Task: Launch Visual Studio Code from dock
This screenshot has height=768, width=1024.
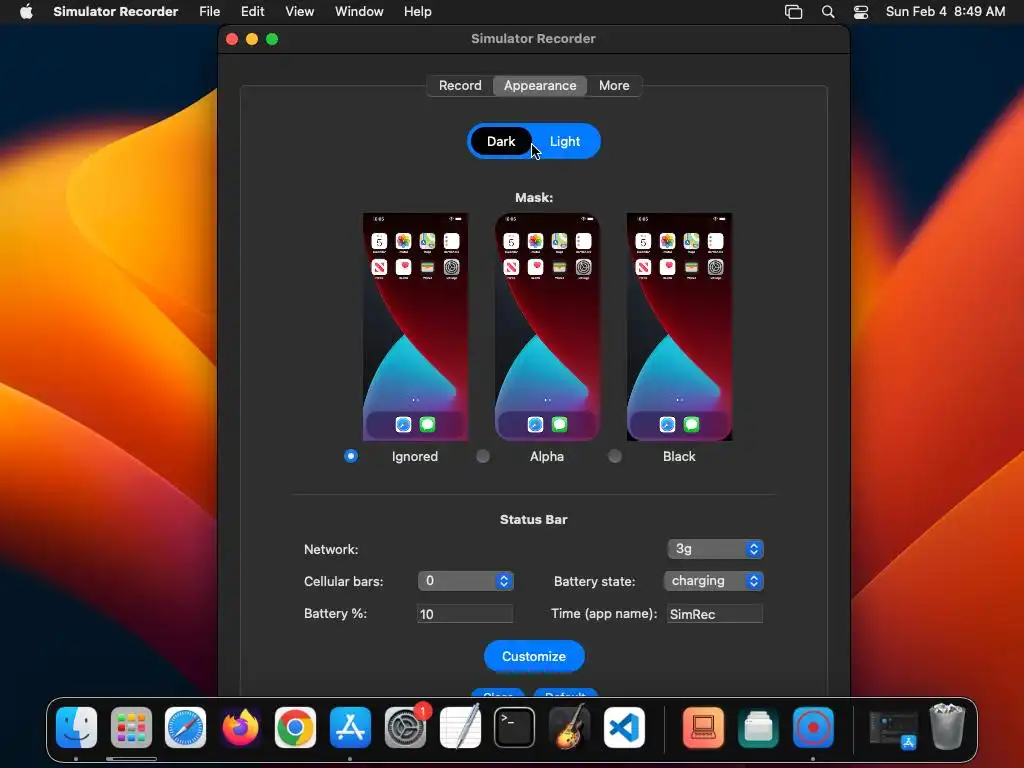Action: pyautogui.click(x=624, y=727)
